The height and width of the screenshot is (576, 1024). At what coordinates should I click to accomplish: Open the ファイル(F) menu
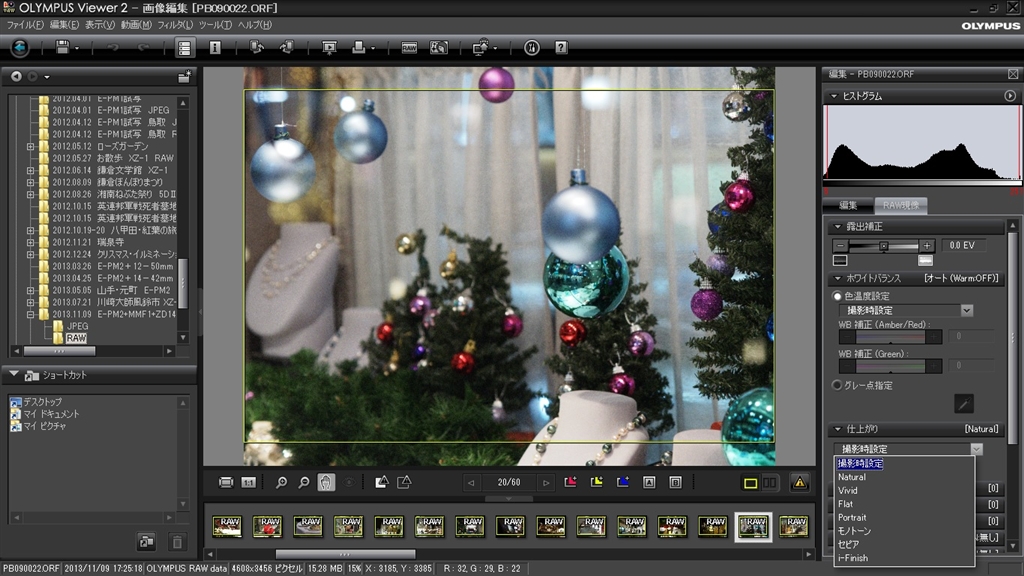click(x=24, y=25)
